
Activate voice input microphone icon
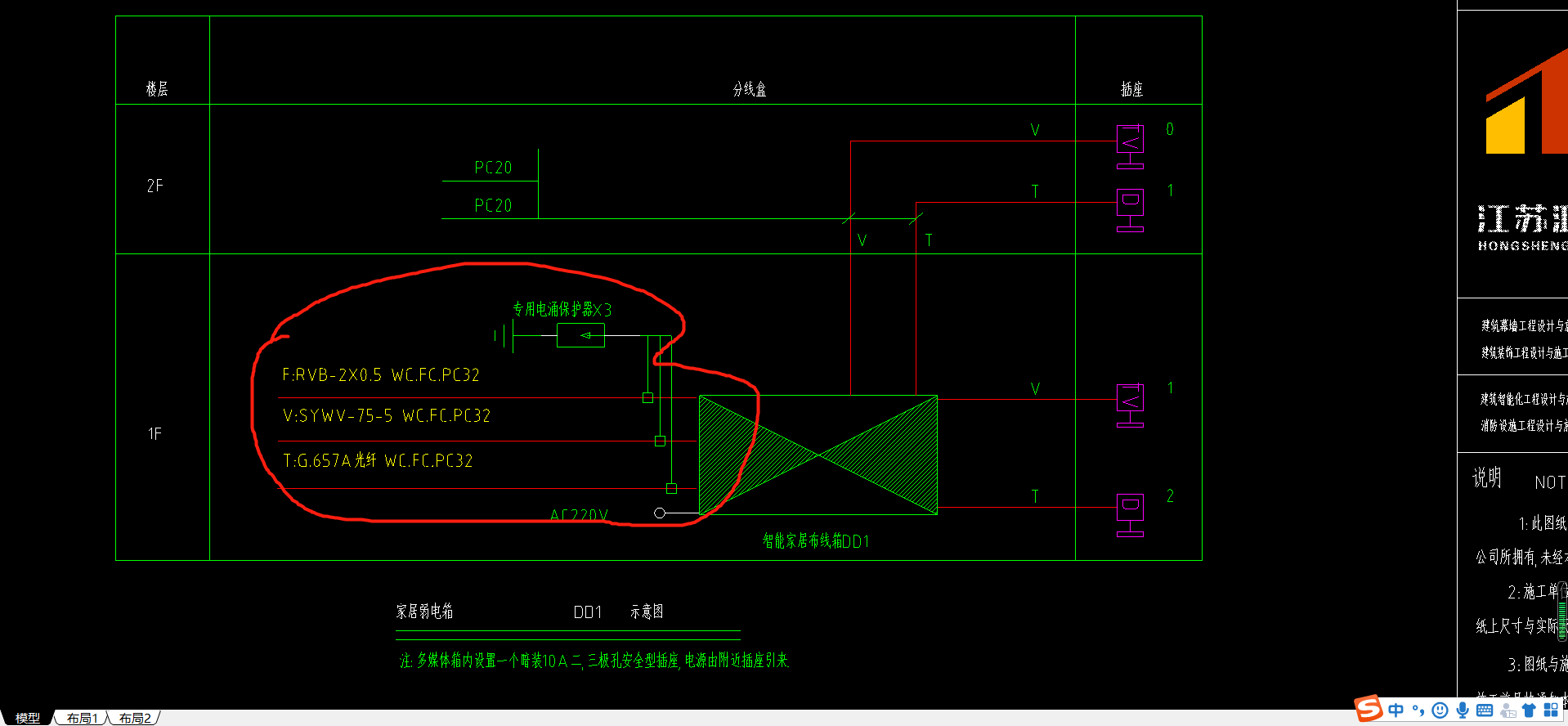(x=1463, y=710)
